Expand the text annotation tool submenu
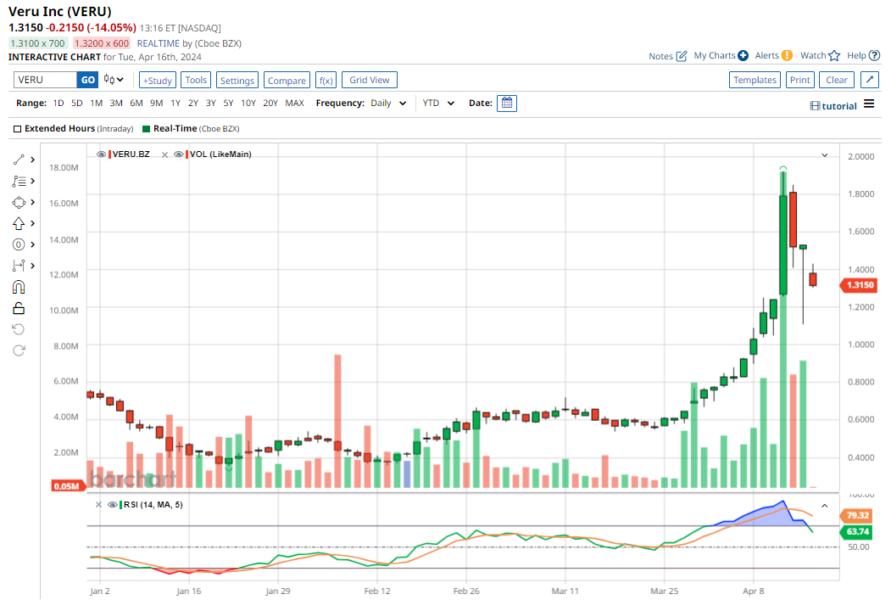Image resolution: width=891 pixels, height=600 pixels. tap(32, 181)
